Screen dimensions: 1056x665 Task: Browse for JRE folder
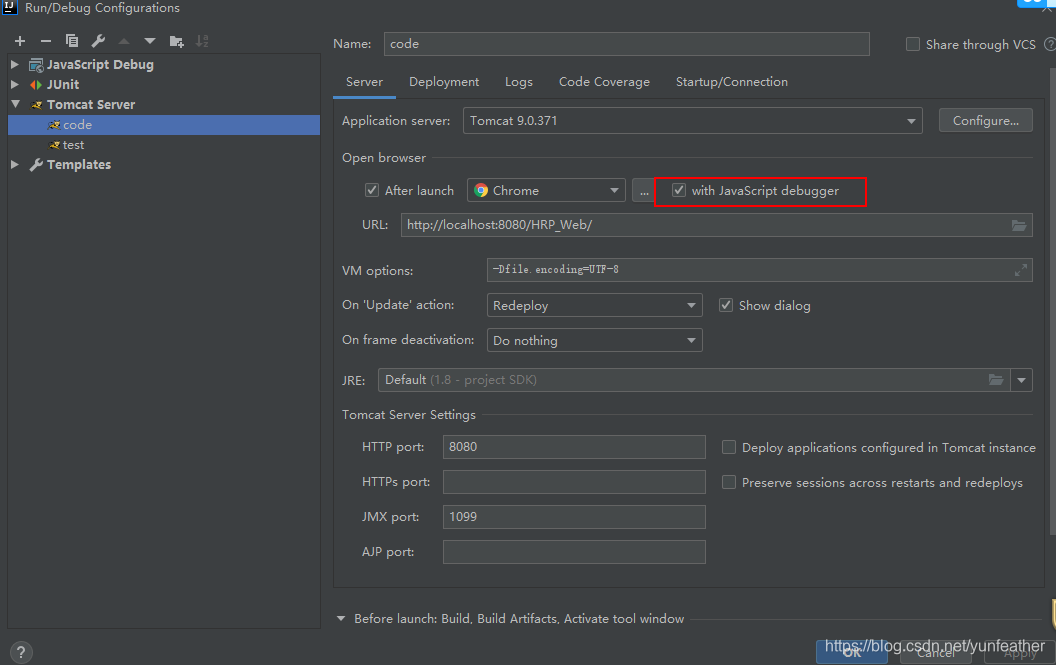point(996,380)
